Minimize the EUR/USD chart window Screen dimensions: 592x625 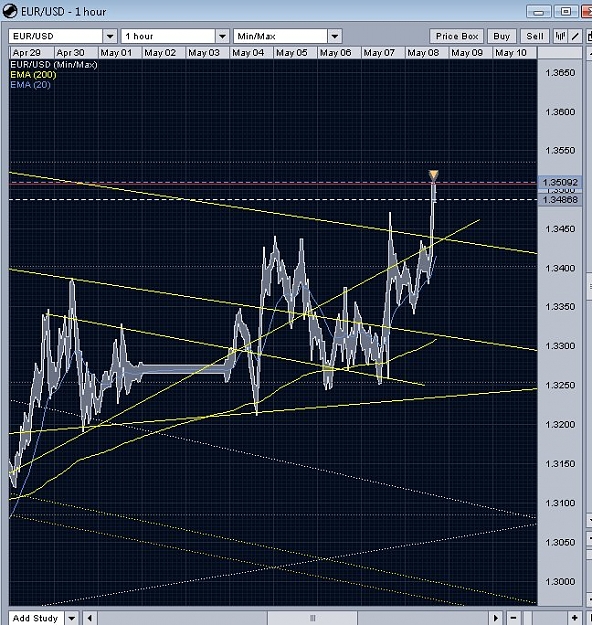pyautogui.click(x=539, y=12)
